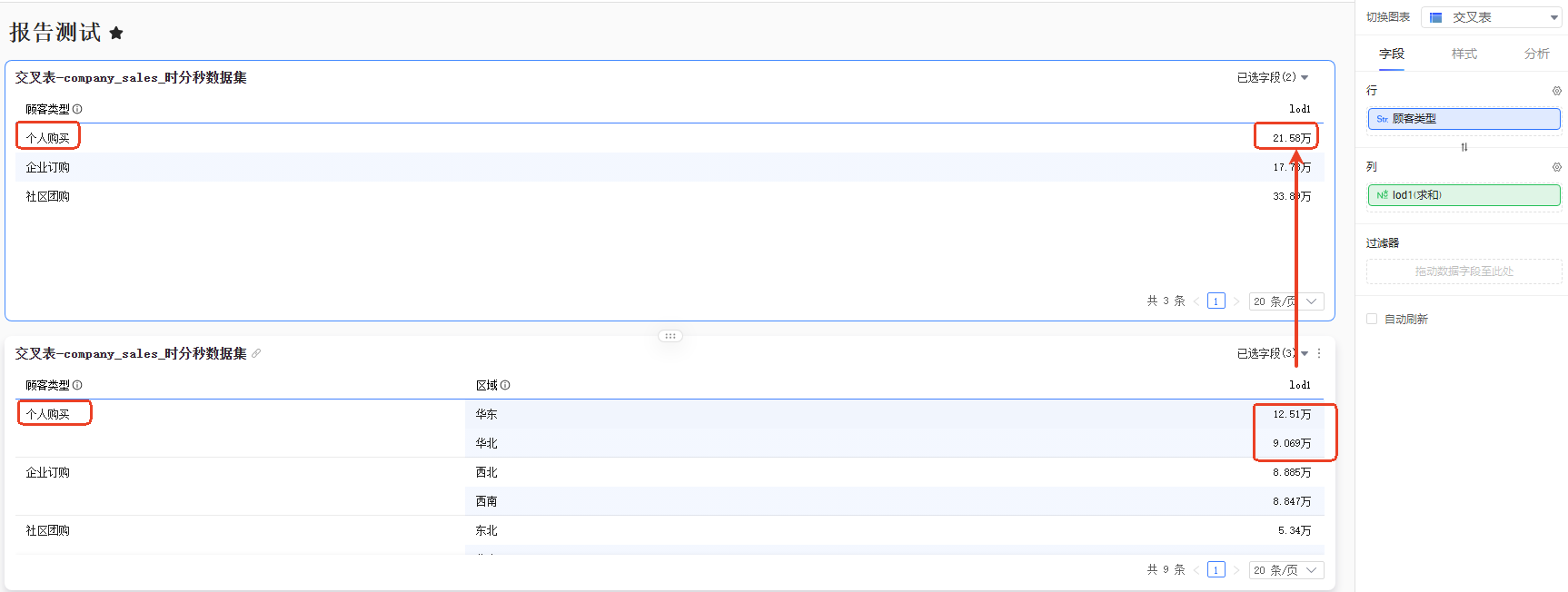This screenshot has height=592, width=1568.
Task: Click info icon next to 区域 header
Action: point(505,385)
